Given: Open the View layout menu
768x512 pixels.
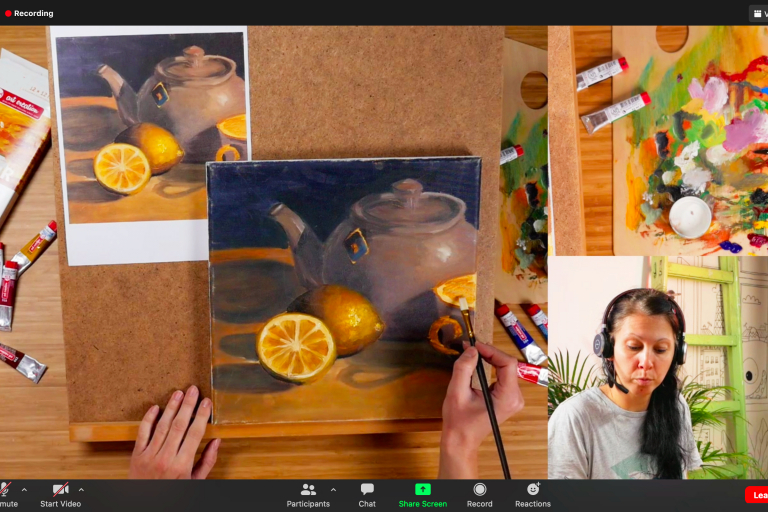Looking at the screenshot, I should tap(758, 13).
